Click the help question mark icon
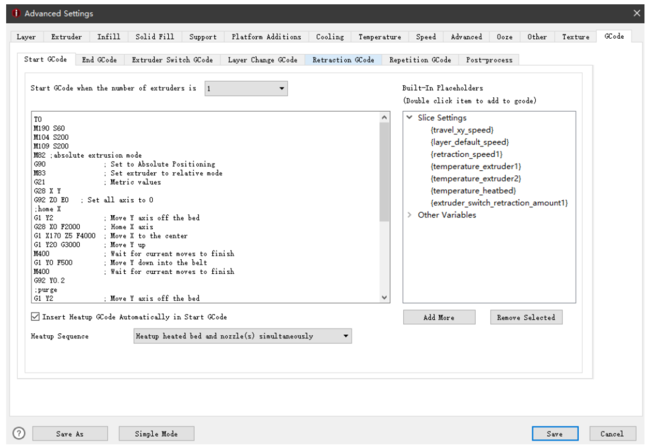The width and height of the screenshot is (650, 448). (15, 433)
